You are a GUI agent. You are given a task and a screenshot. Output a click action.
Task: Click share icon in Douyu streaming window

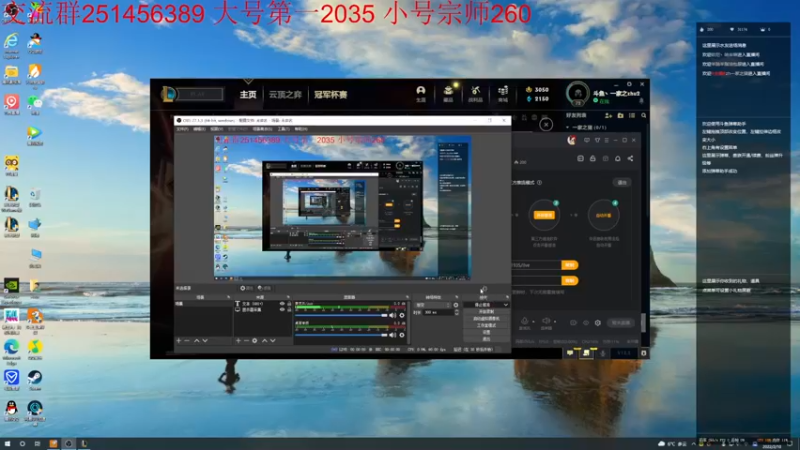(x=631, y=159)
